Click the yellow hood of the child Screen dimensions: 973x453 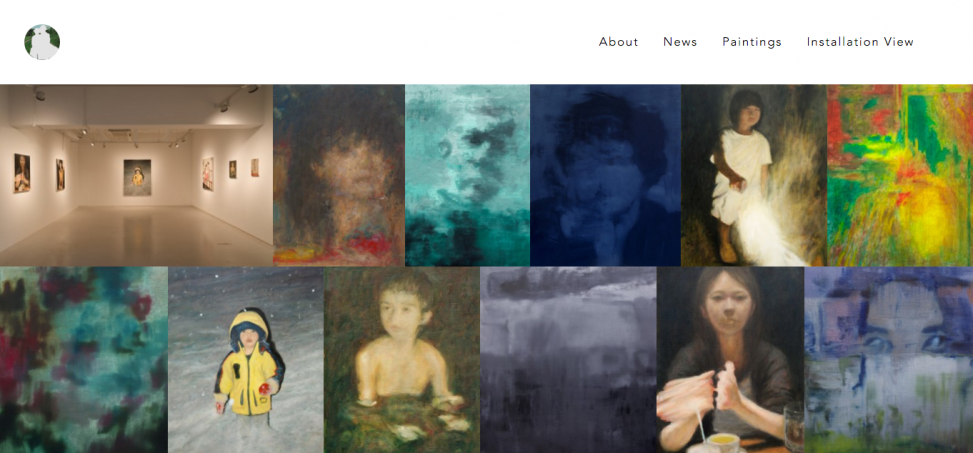tap(249, 323)
